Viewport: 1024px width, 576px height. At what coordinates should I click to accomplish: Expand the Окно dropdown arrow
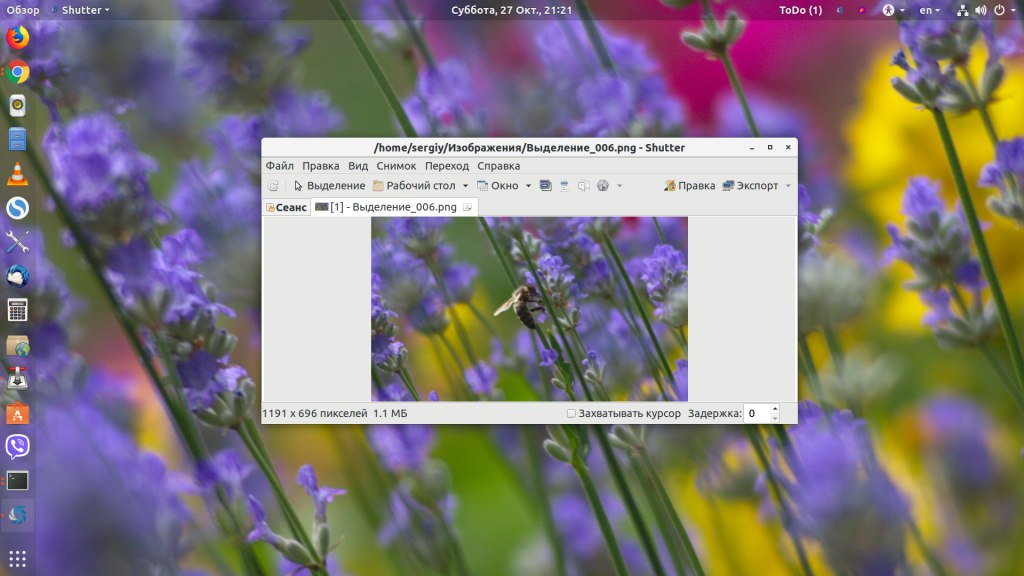528,186
